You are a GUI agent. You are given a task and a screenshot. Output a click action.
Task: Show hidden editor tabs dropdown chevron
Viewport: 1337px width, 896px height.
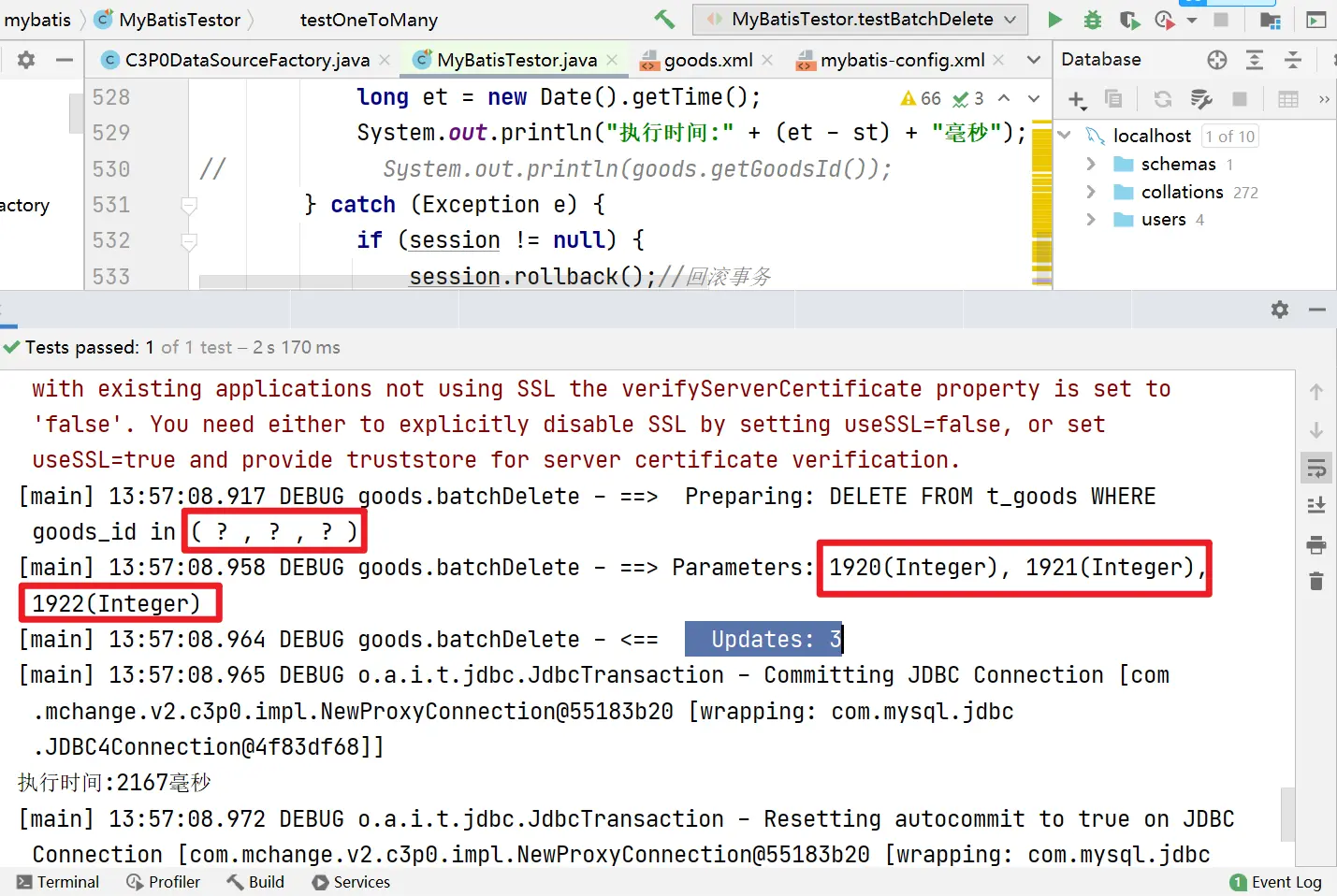tap(1034, 60)
